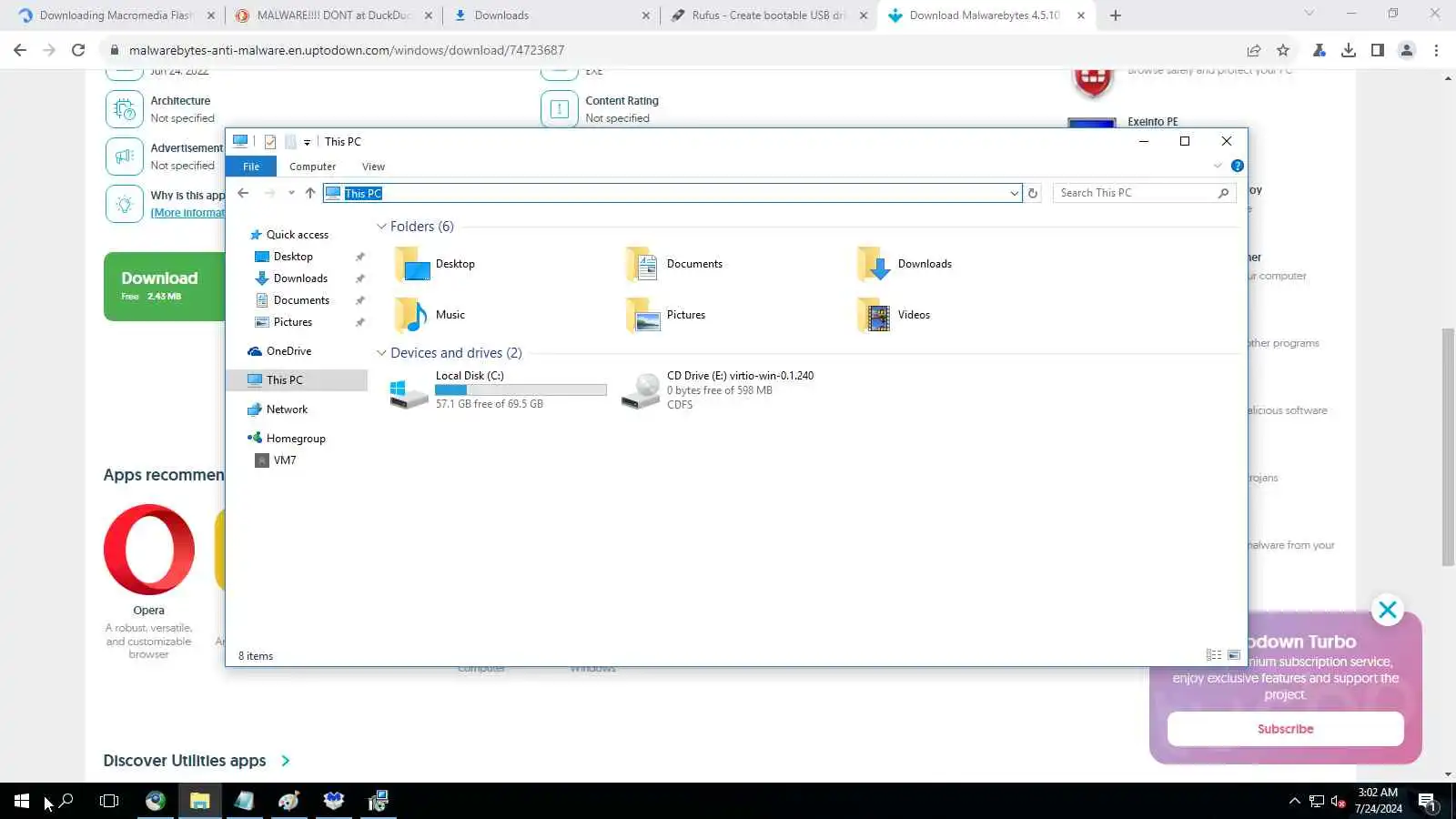This screenshot has width=1456, height=819.
Task: Open the Desktop folder in This PC
Action: tap(412, 264)
